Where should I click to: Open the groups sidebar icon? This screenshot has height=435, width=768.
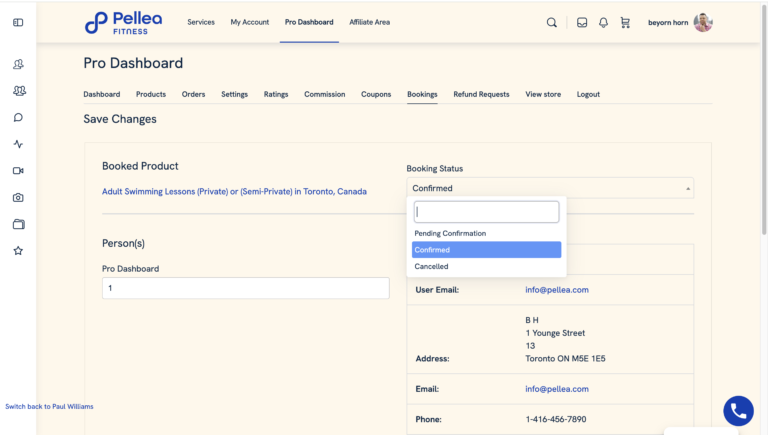coord(19,91)
